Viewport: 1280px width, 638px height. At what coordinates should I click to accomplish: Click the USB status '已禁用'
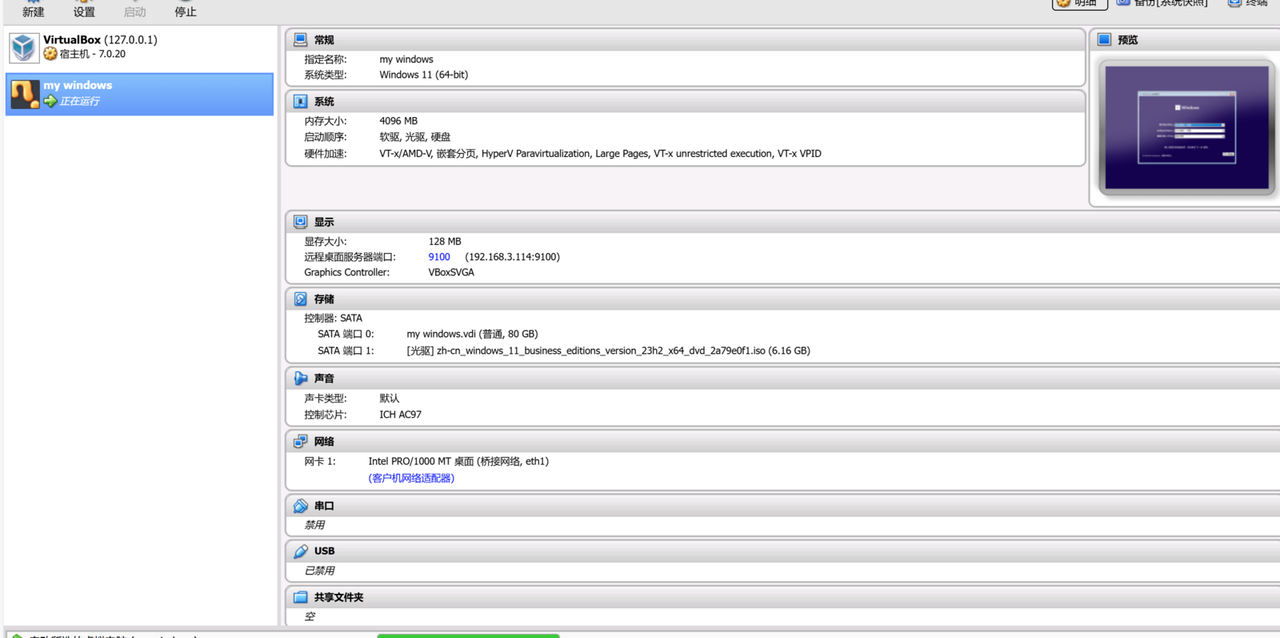point(319,571)
